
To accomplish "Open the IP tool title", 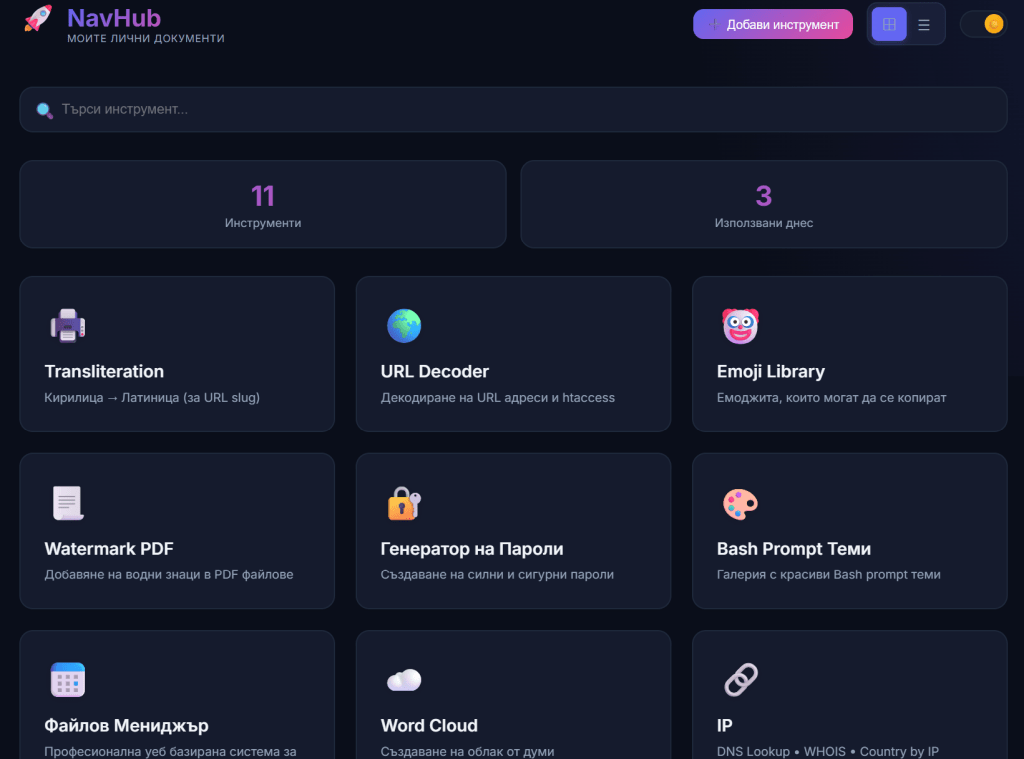I will click(724, 726).
